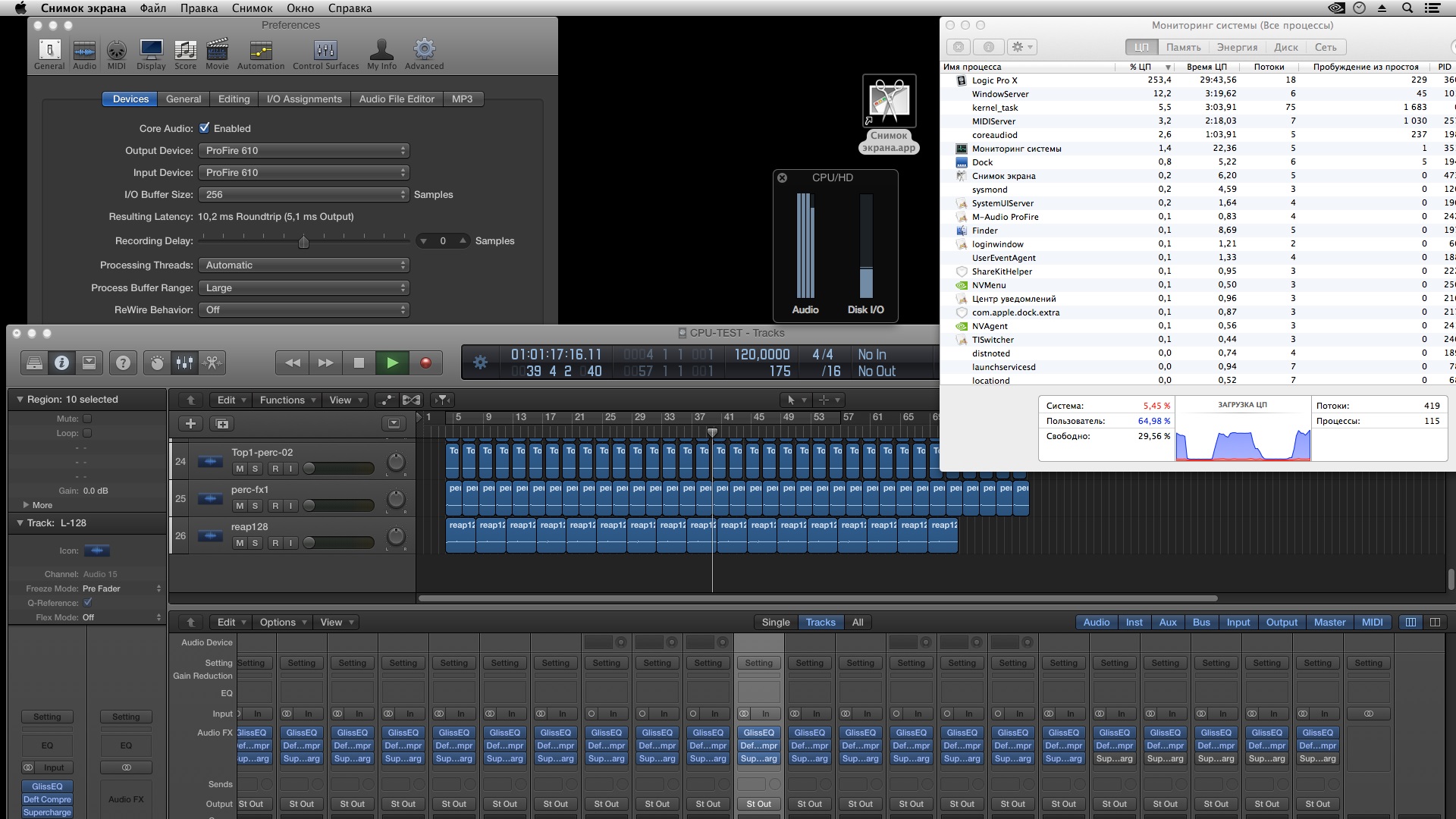Open the Process Buffer Range dropdown
1456x819 pixels.
pyautogui.click(x=303, y=288)
